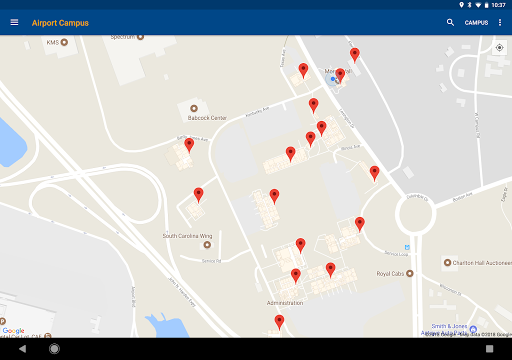Viewport: 512px width, 360px height.
Task: Tap the Smith & Jones place marker
Action: [x=473, y=330]
